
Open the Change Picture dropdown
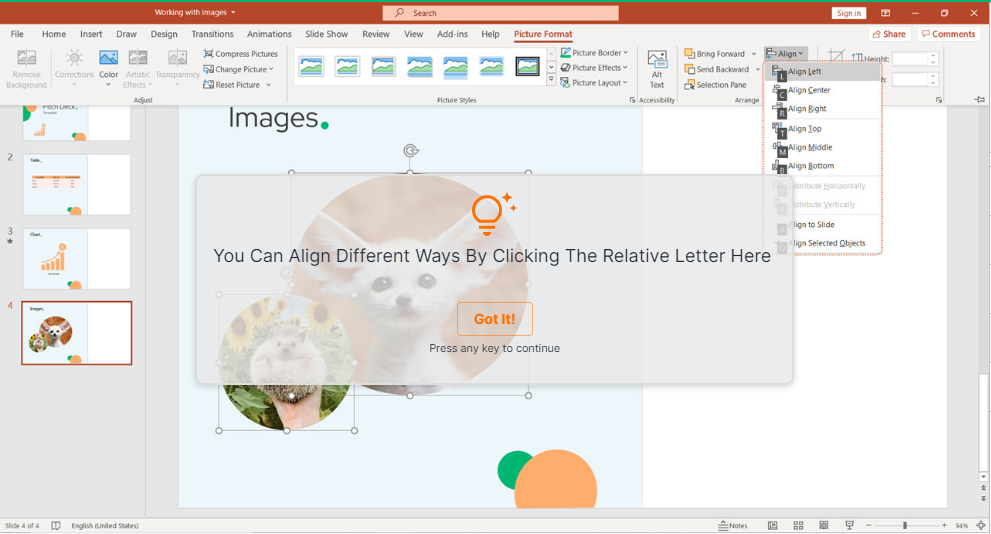[238, 69]
